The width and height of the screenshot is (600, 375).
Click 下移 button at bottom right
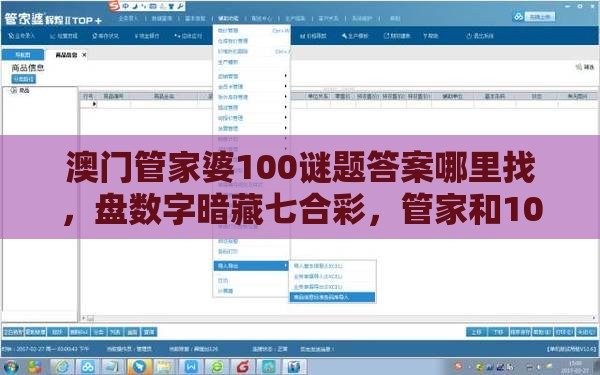coord(498,332)
